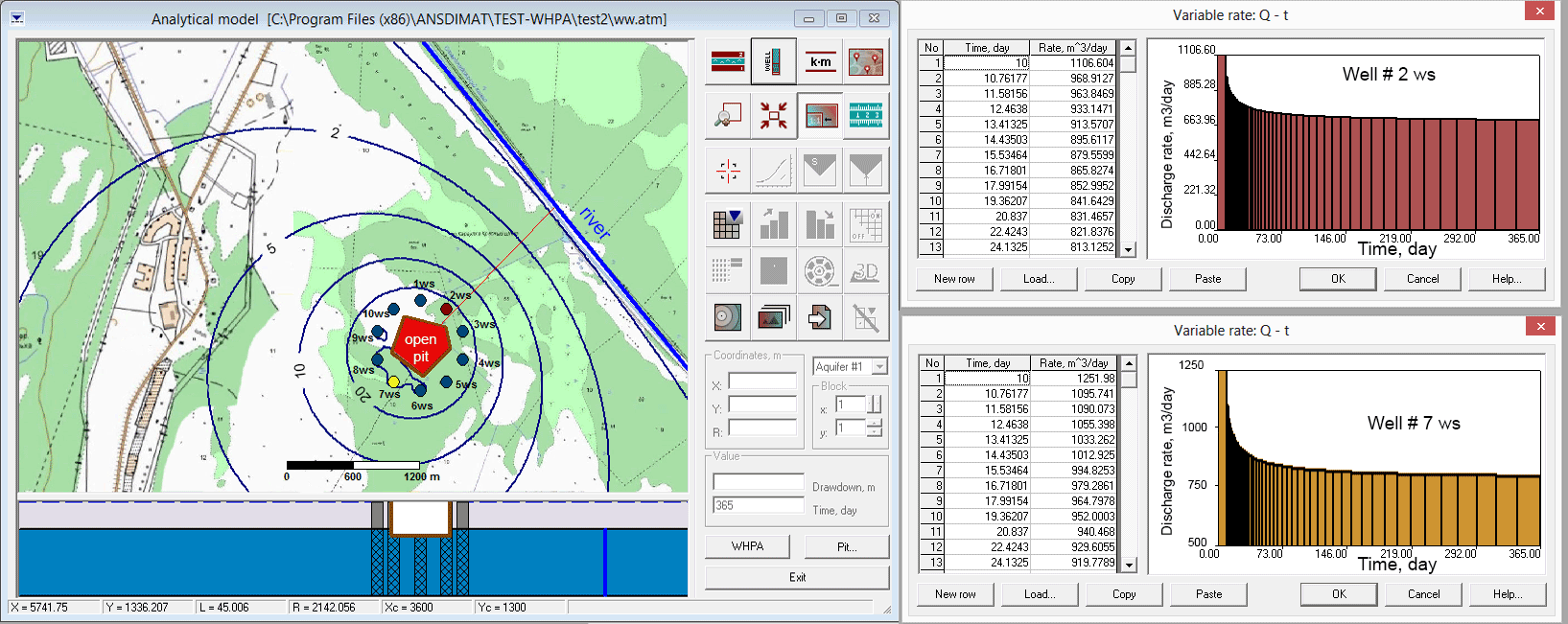Open the film reel animation icon

coord(820,271)
